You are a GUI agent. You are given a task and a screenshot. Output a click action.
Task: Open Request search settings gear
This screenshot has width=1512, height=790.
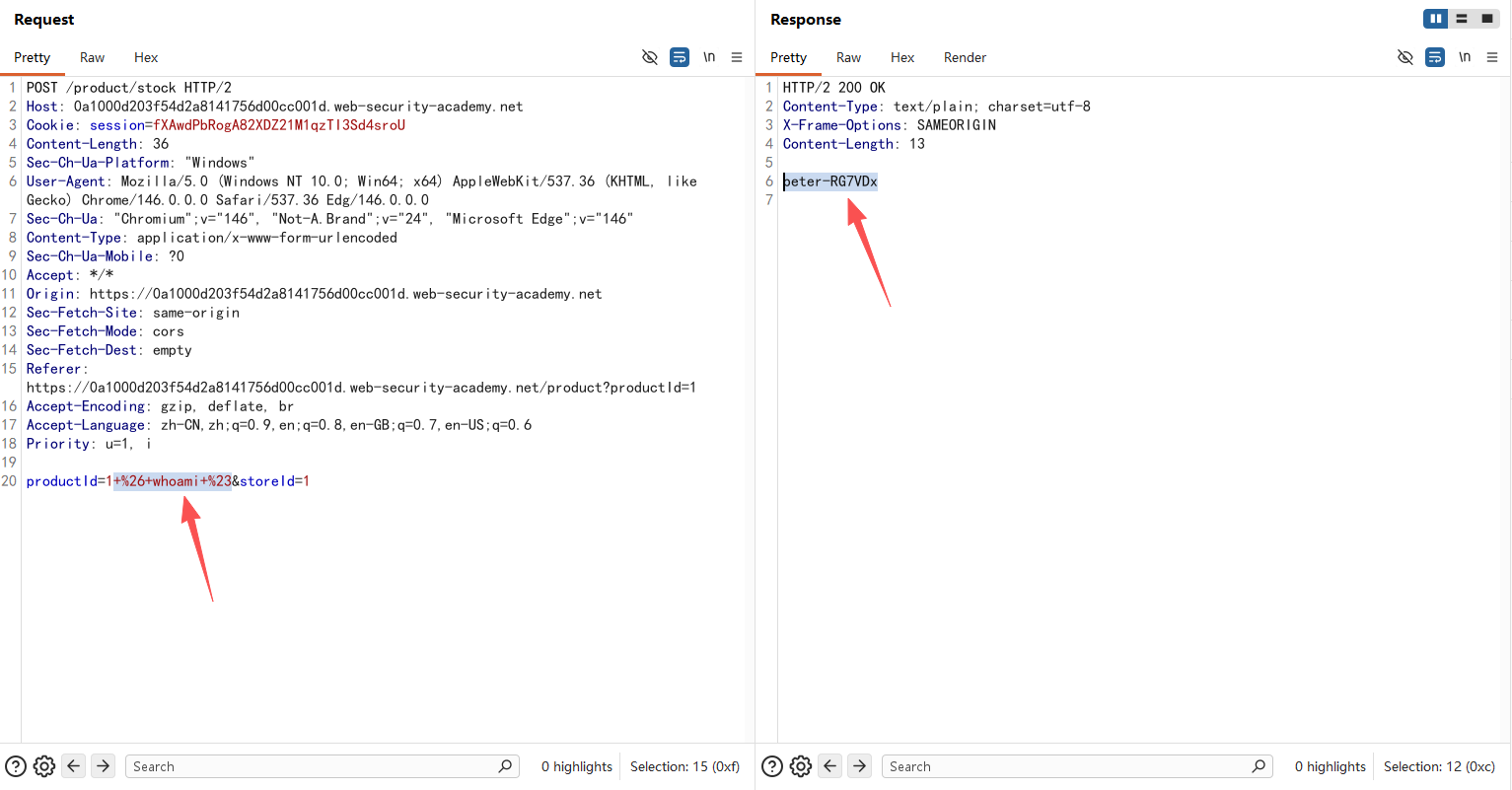click(x=44, y=766)
